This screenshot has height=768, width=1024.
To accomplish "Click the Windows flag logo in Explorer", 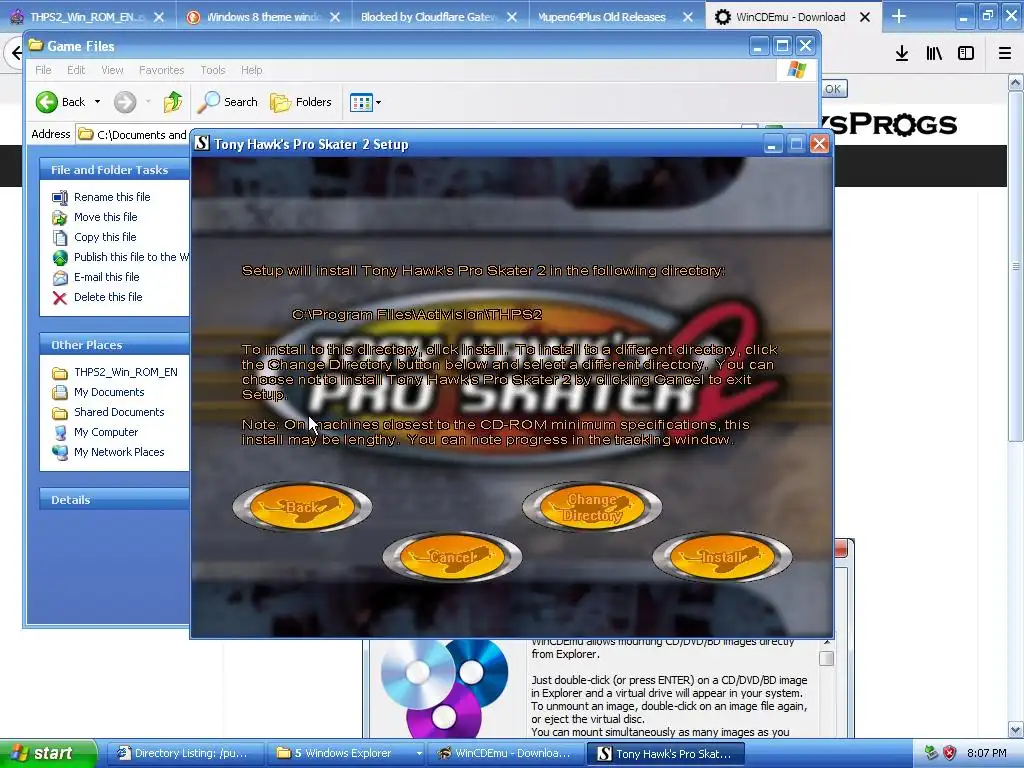I will (x=797, y=70).
